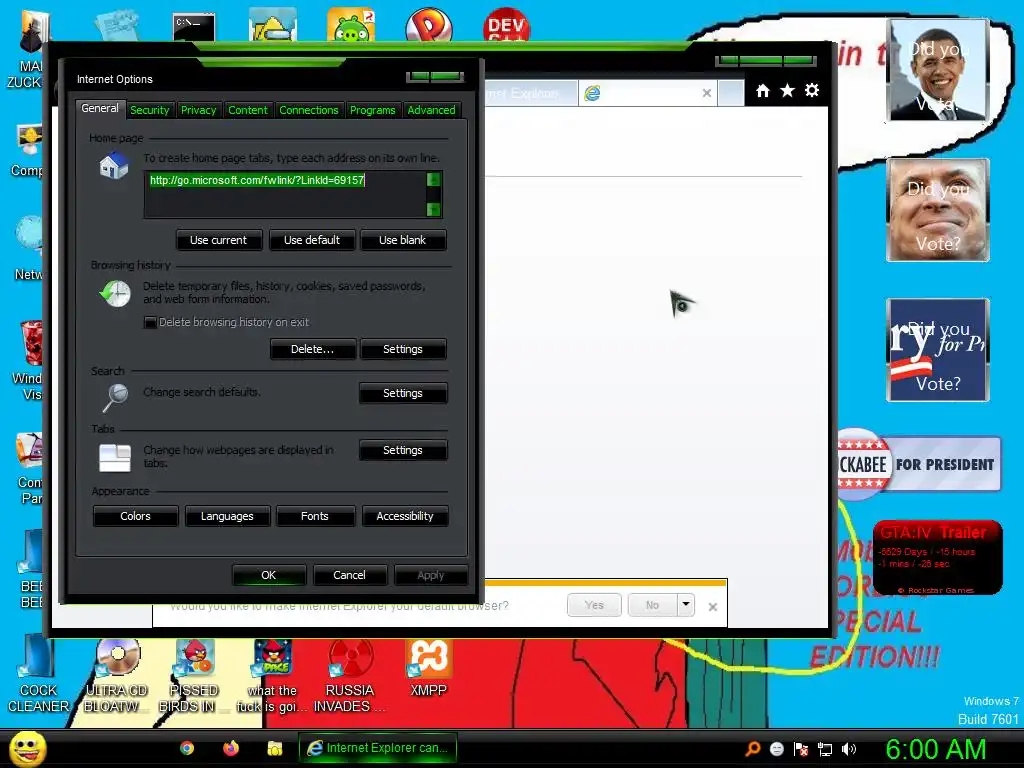
Task: Open Accessibility options
Action: (x=405, y=516)
